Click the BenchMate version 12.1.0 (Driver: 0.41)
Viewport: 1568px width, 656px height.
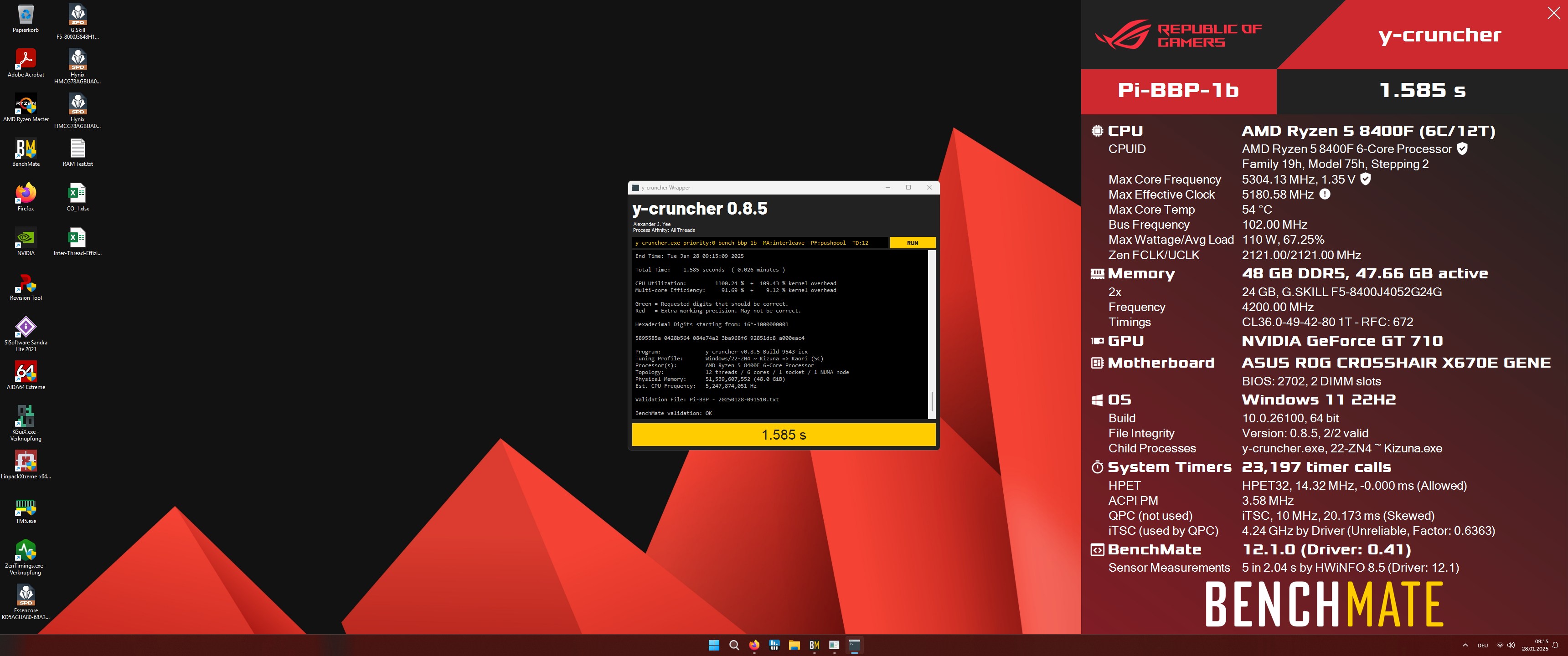pos(1326,549)
